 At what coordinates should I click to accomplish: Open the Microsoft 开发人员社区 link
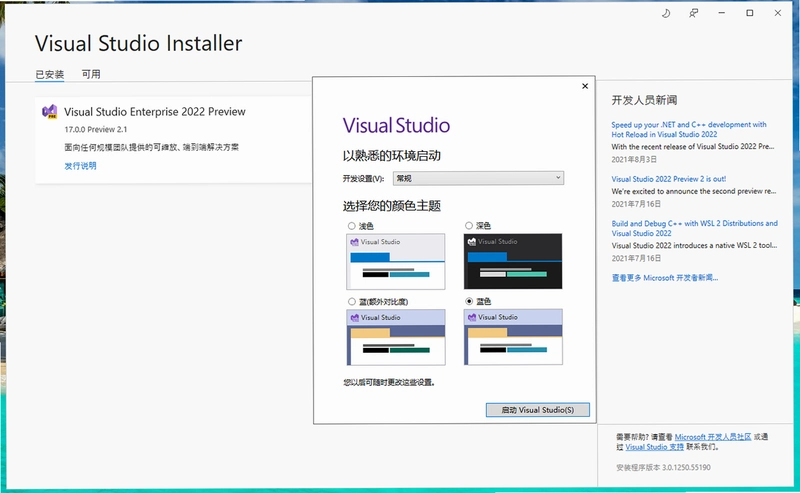[713, 437]
